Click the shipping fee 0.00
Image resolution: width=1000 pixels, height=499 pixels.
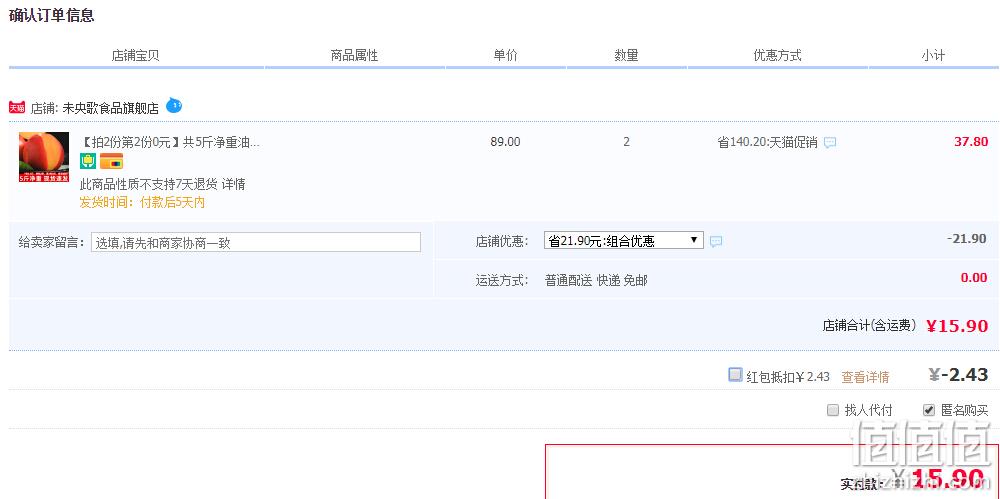pos(974,278)
